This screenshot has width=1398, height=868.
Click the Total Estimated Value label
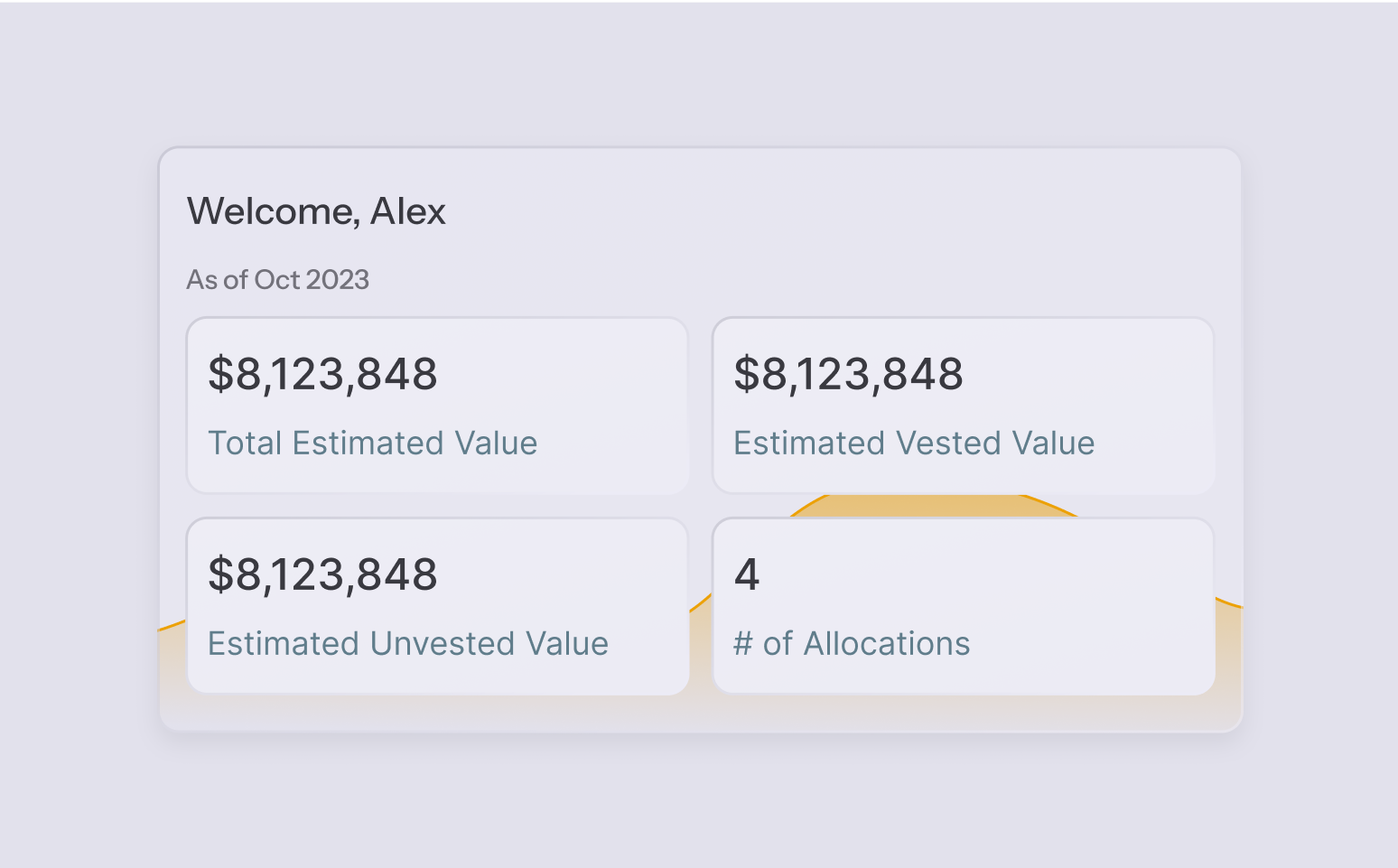pyautogui.click(x=372, y=443)
